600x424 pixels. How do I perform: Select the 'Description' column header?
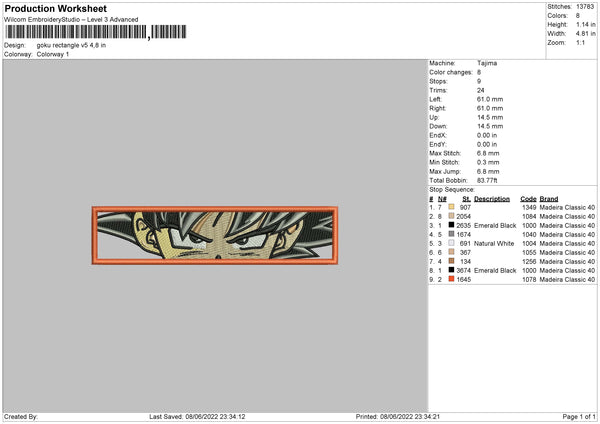492,199
